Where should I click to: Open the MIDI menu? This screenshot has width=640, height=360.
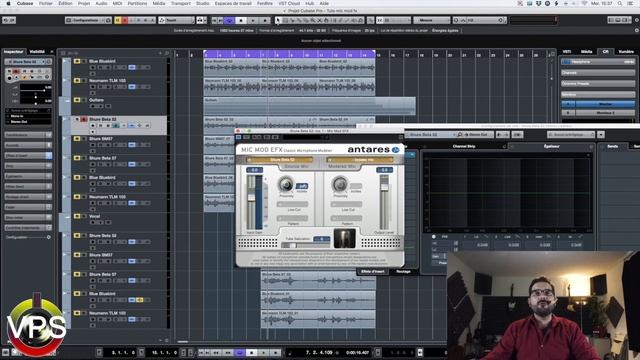118,3
